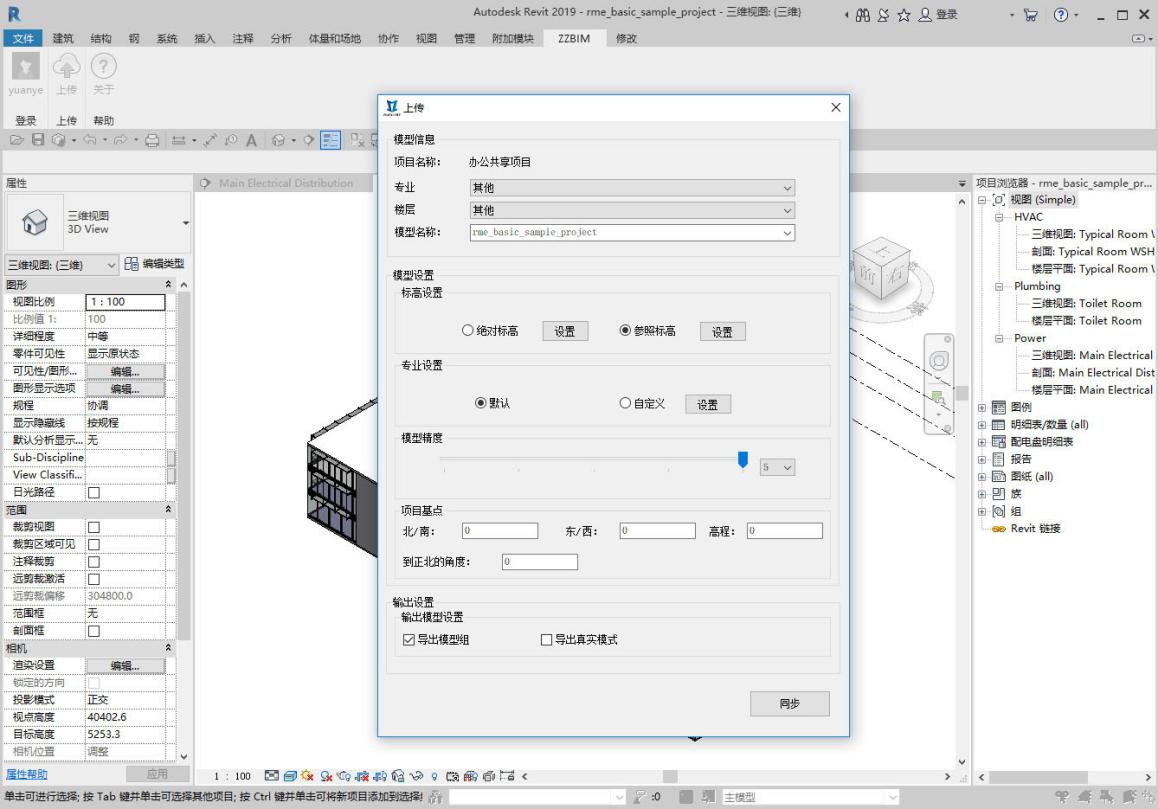Click the binoculars search icon in title bar
This screenshot has width=1158, height=809.
863,15
